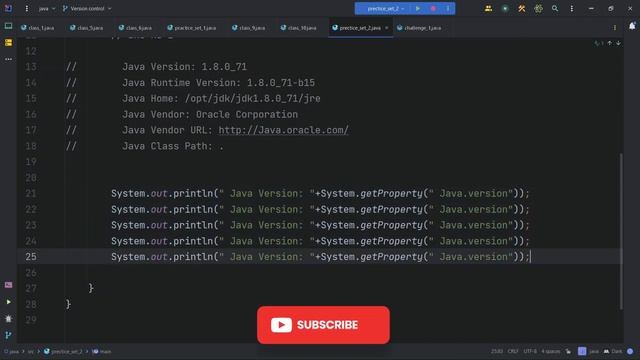Image resolution: width=640 pixels, height=360 pixels.
Task: Switch to class_9.java tab
Action: coord(248,28)
